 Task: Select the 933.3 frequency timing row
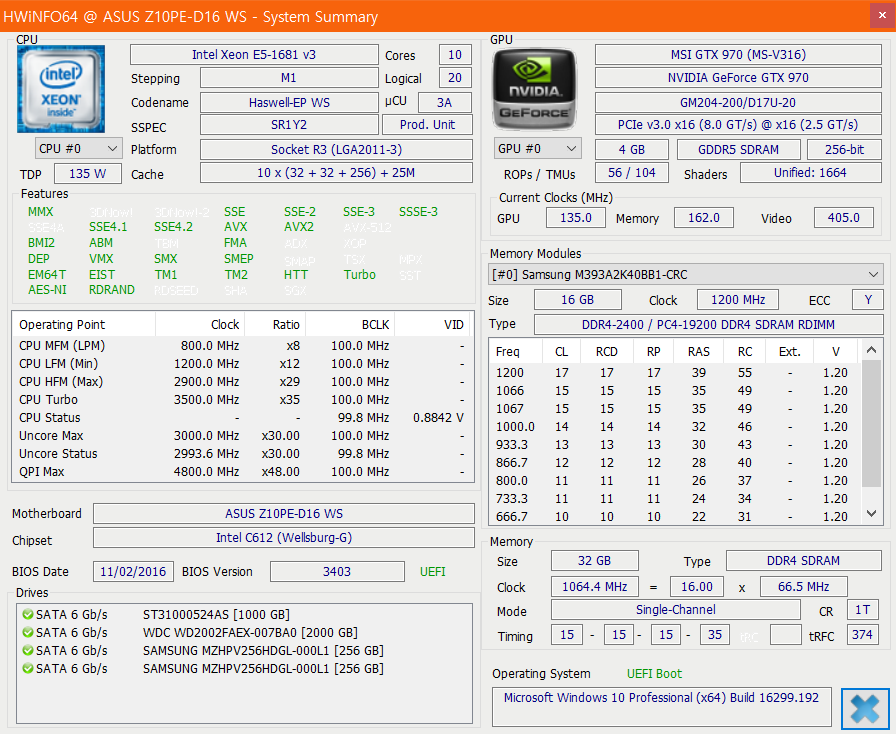click(x=674, y=445)
